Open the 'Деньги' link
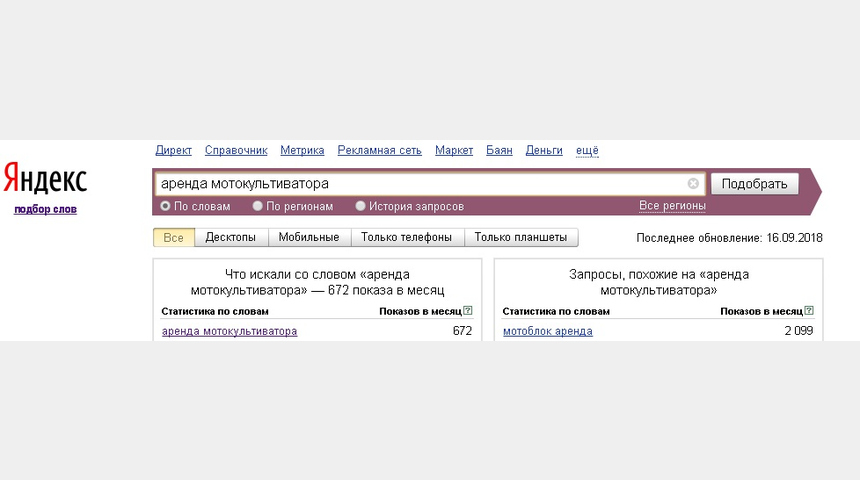 click(x=544, y=150)
